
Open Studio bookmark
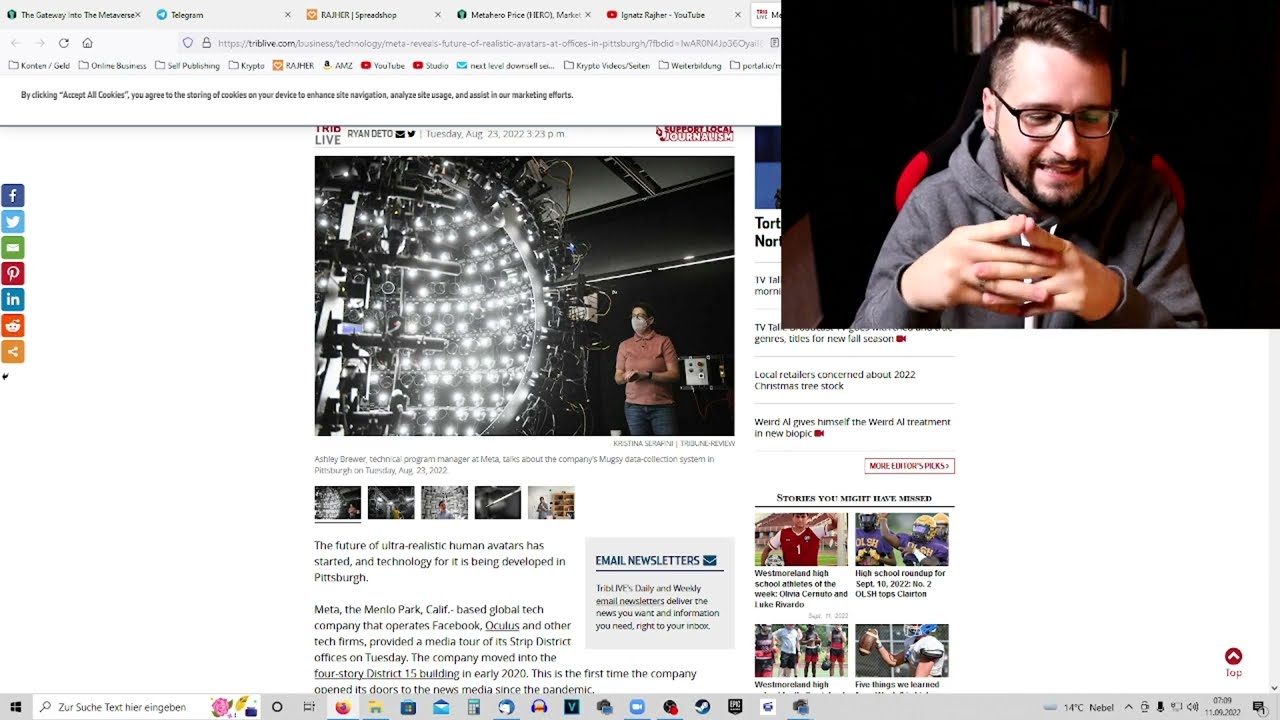pyautogui.click(x=431, y=66)
